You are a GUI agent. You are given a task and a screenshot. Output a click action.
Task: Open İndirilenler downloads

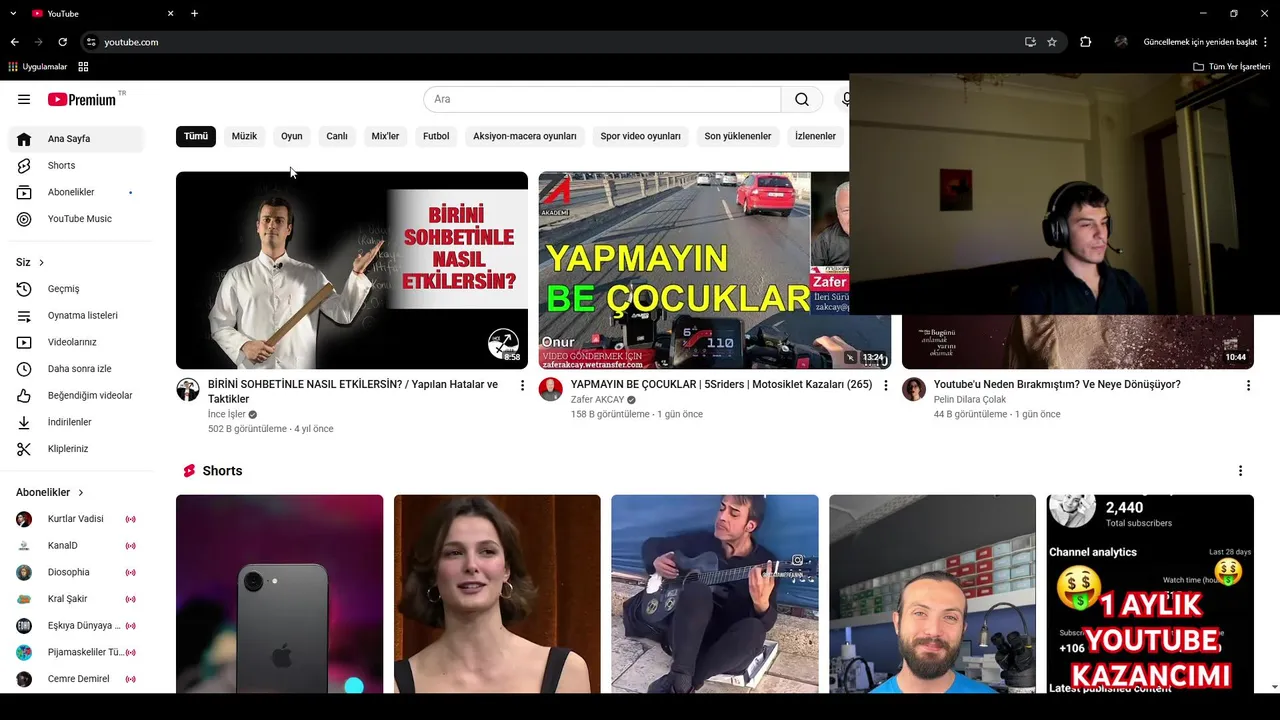click(76, 422)
